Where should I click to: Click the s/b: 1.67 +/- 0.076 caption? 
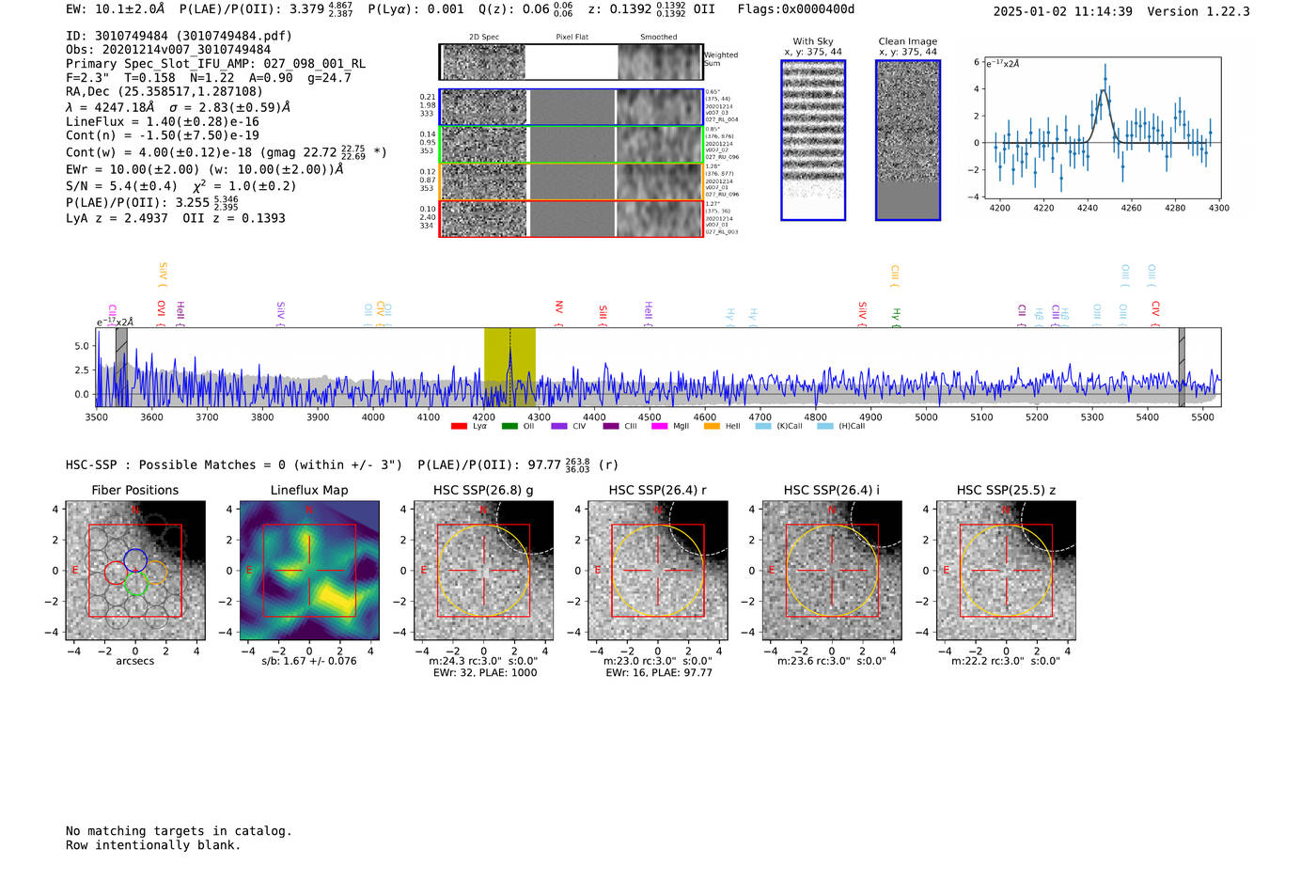[309, 661]
